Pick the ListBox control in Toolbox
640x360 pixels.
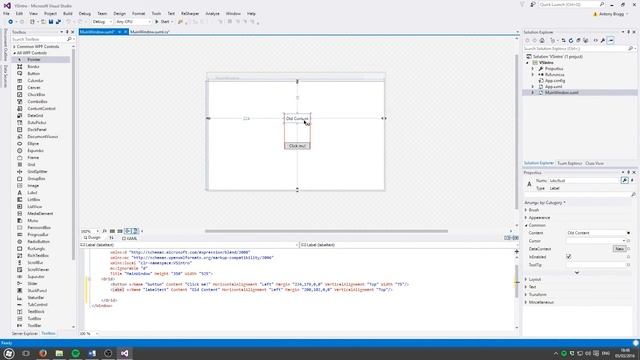tap(34, 199)
